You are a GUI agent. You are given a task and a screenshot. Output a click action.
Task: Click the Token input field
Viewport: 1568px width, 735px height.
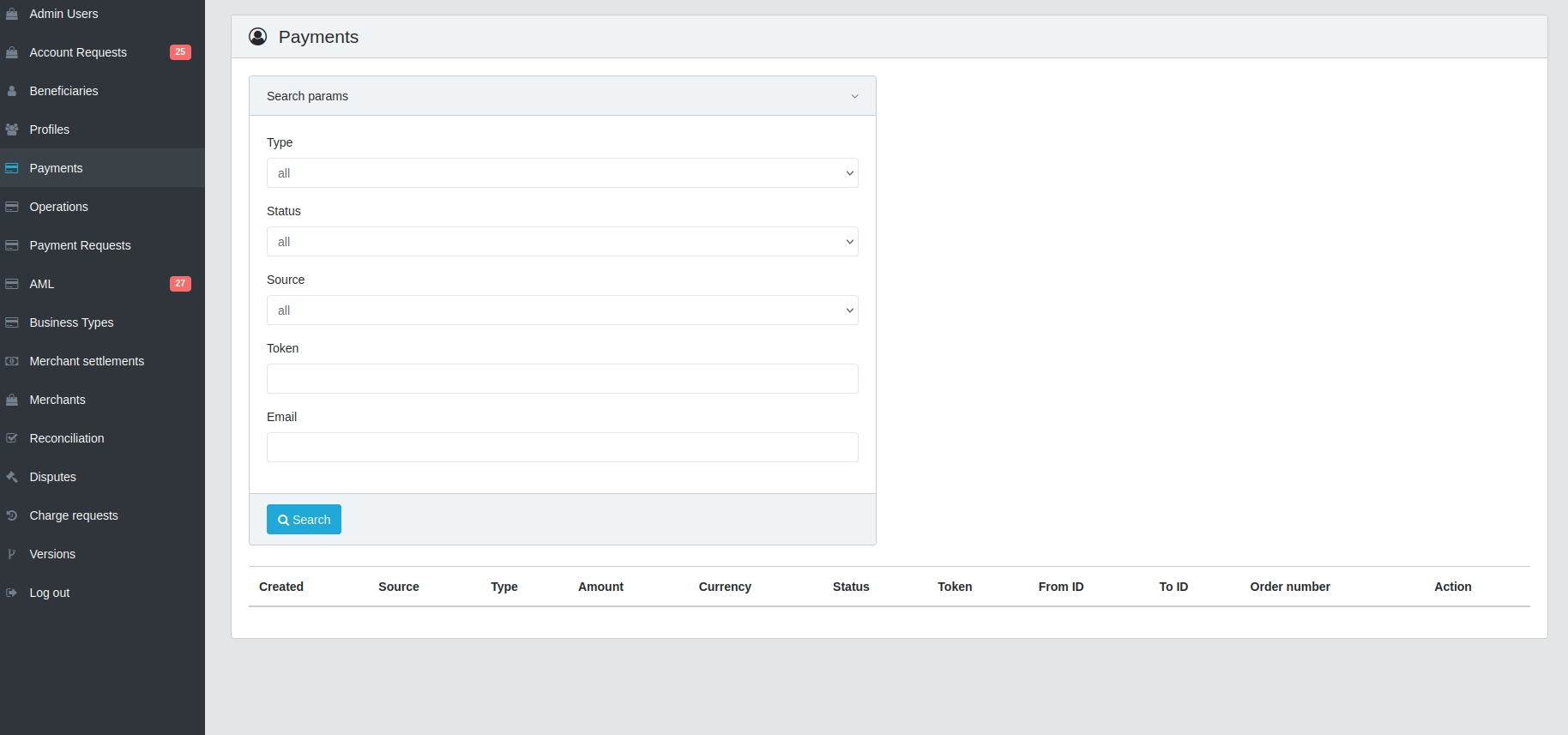[x=563, y=379]
